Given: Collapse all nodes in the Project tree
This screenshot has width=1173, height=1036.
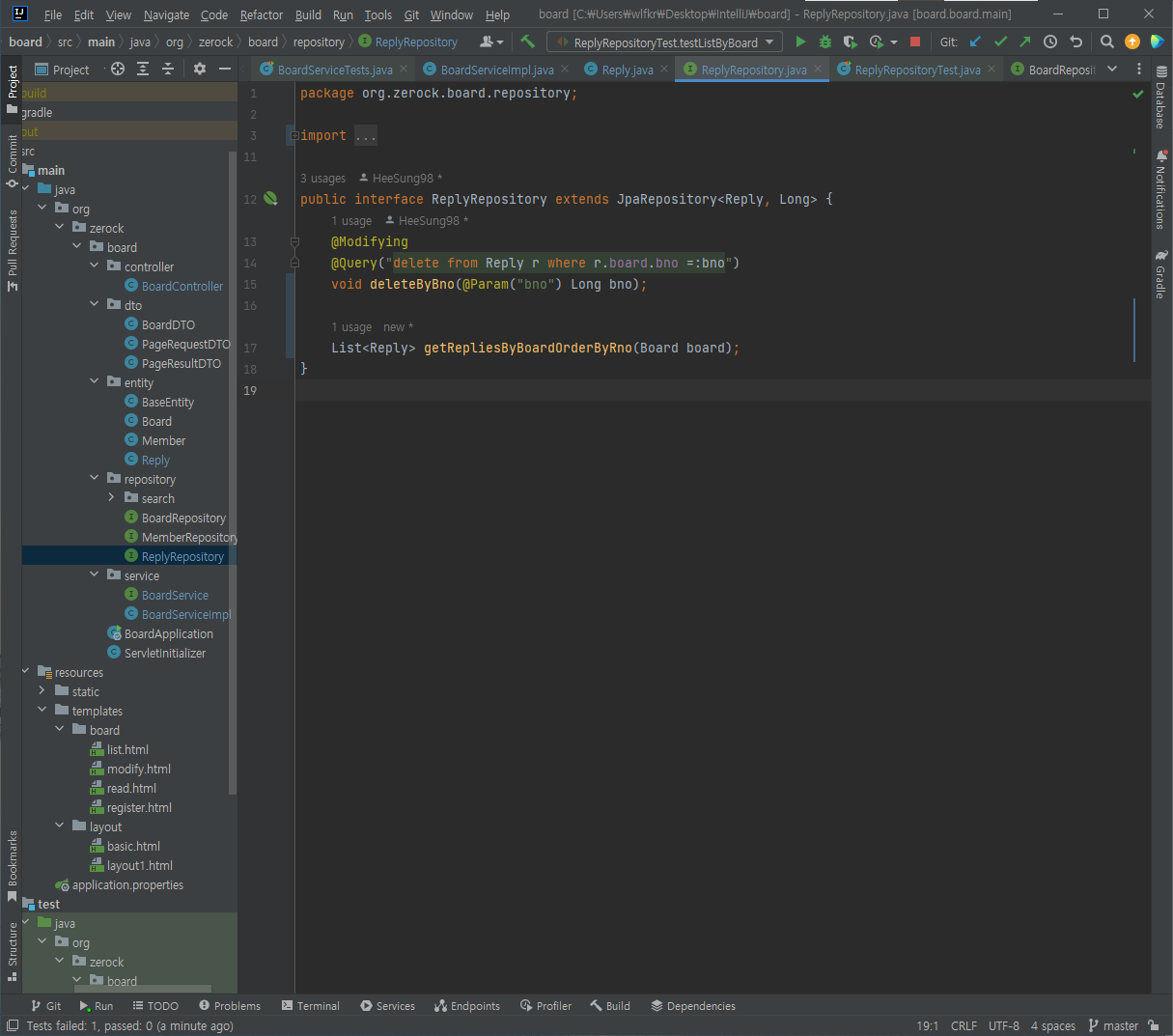Looking at the screenshot, I should pyautogui.click(x=168, y=69).
